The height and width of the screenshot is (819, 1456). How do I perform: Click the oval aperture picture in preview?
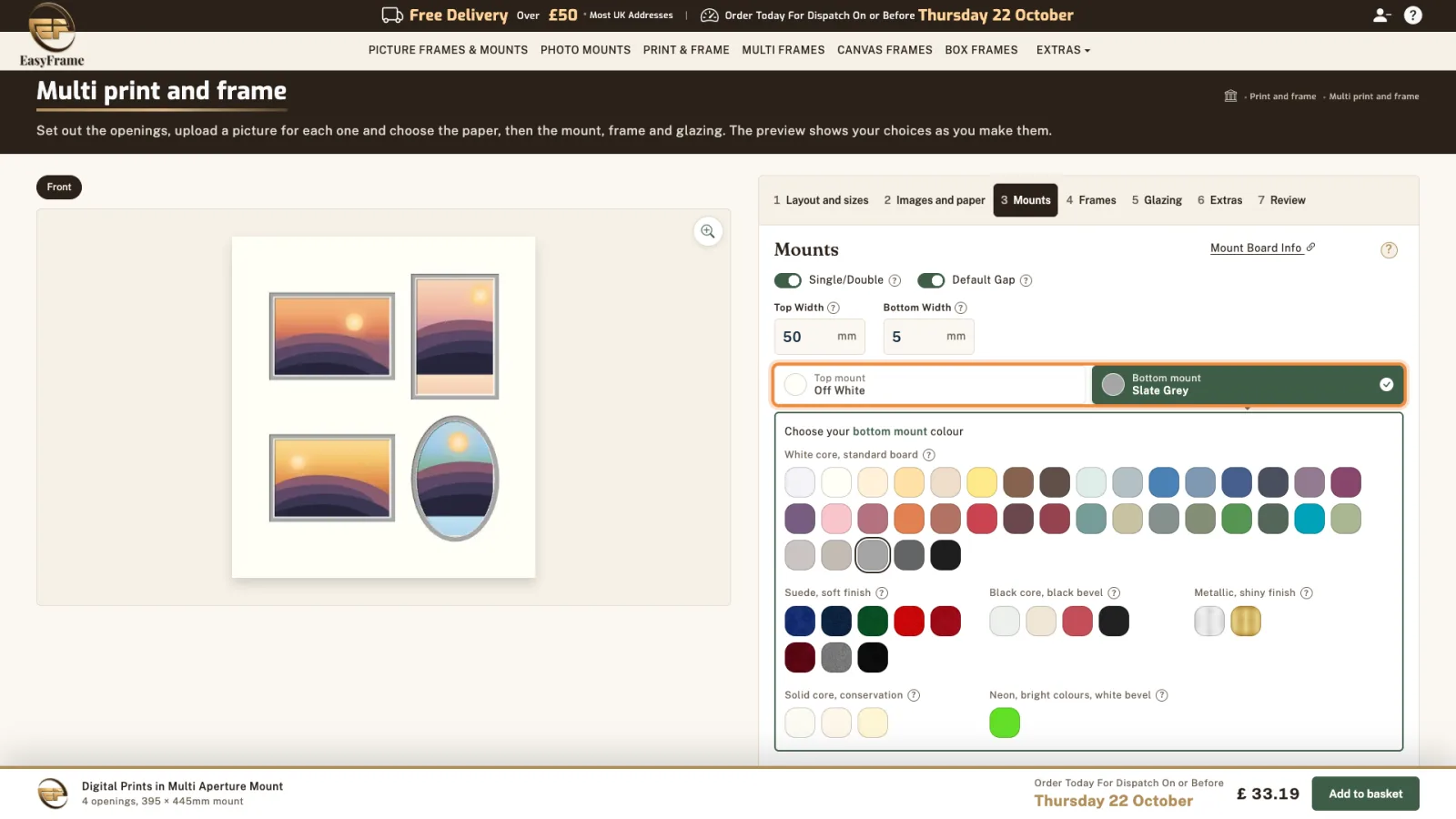tap(455, 479)
